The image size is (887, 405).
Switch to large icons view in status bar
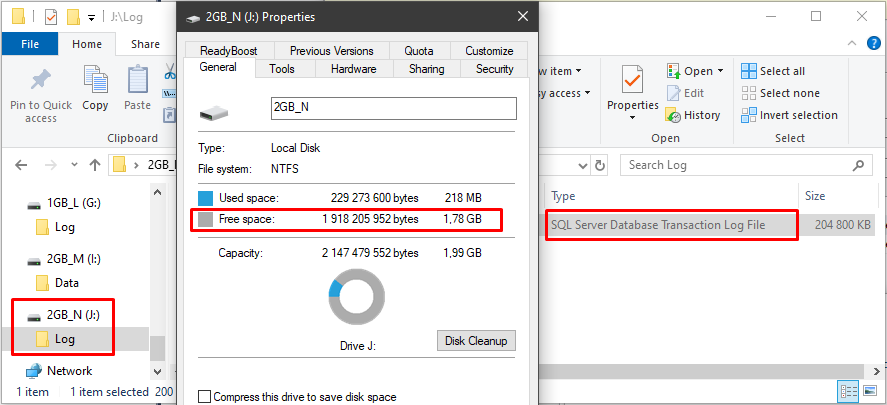pyautogui.click(x=867, y=391)
